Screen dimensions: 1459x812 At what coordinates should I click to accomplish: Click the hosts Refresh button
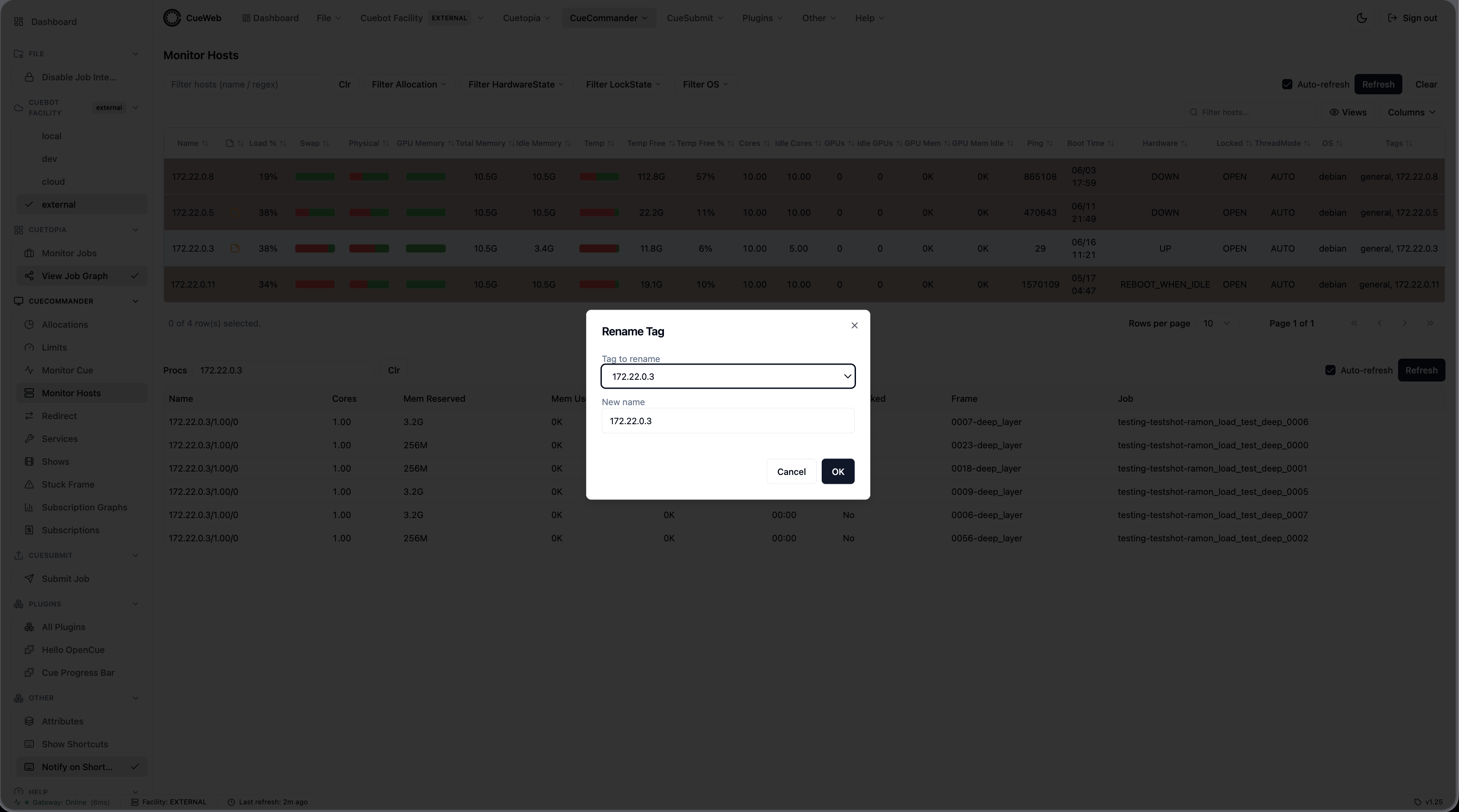pyautogui.click(x=1378, y=84)
